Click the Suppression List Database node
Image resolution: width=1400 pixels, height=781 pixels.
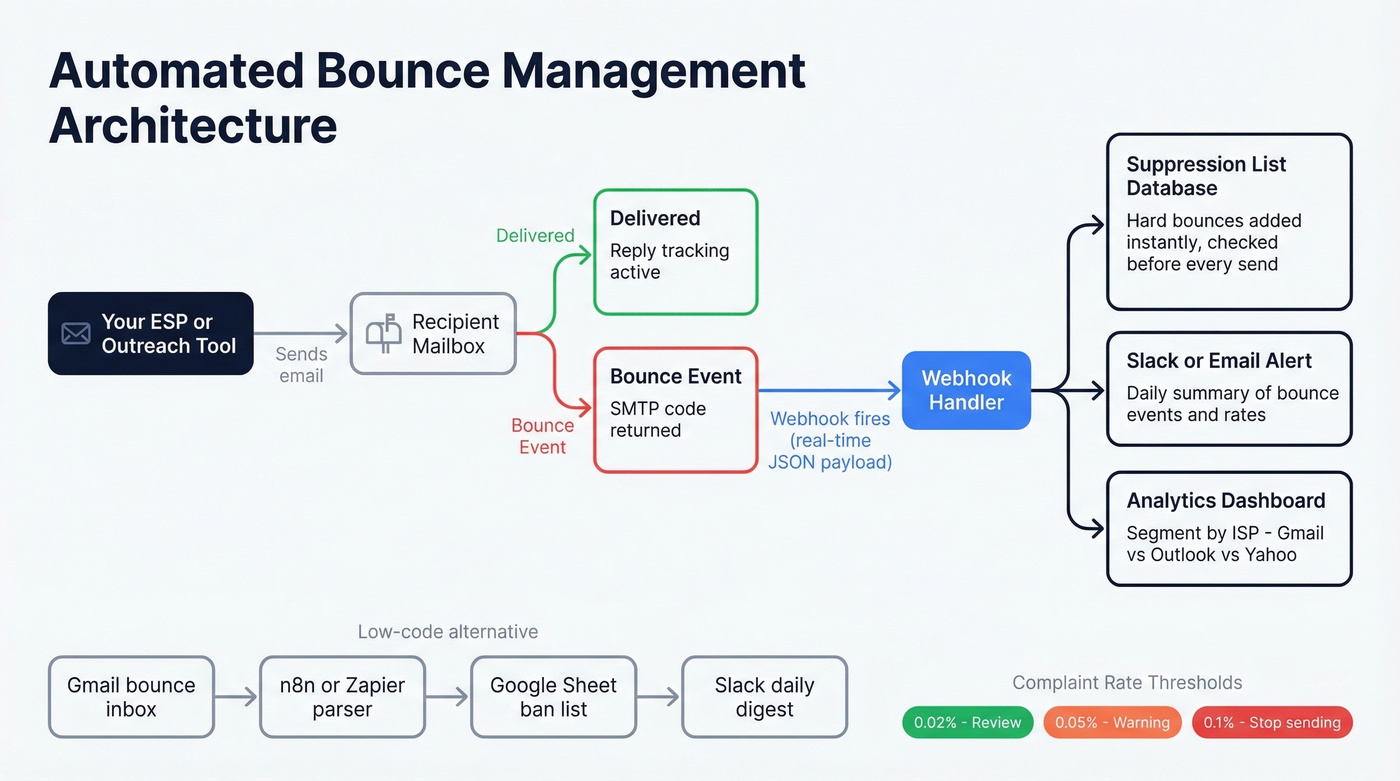click(1228, 221)
